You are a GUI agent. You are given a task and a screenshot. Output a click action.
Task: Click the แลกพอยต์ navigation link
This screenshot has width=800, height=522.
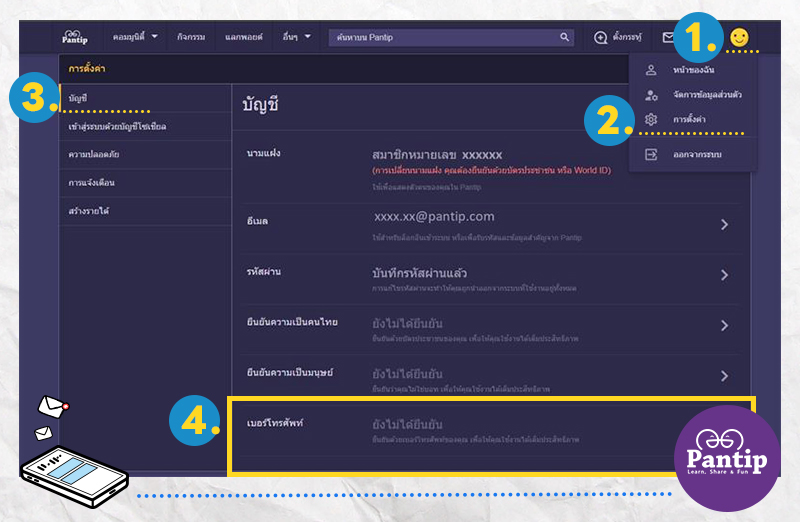(x=244, y=37)
